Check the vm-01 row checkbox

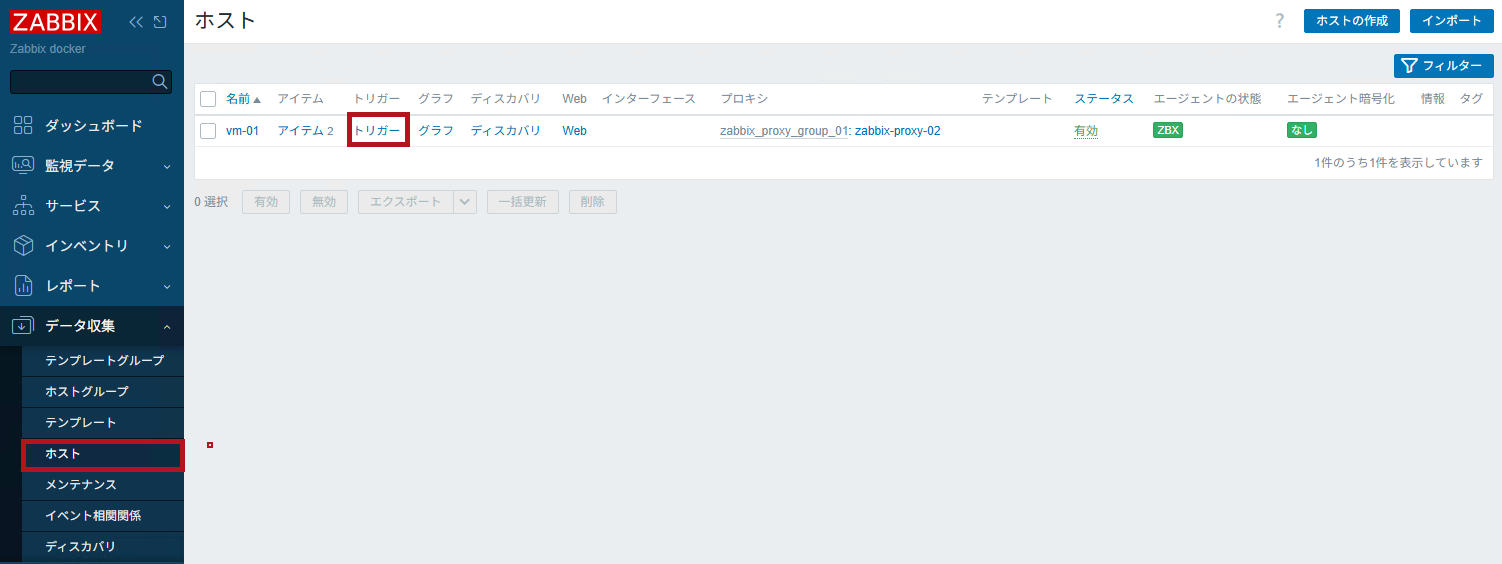pos(208,131)
